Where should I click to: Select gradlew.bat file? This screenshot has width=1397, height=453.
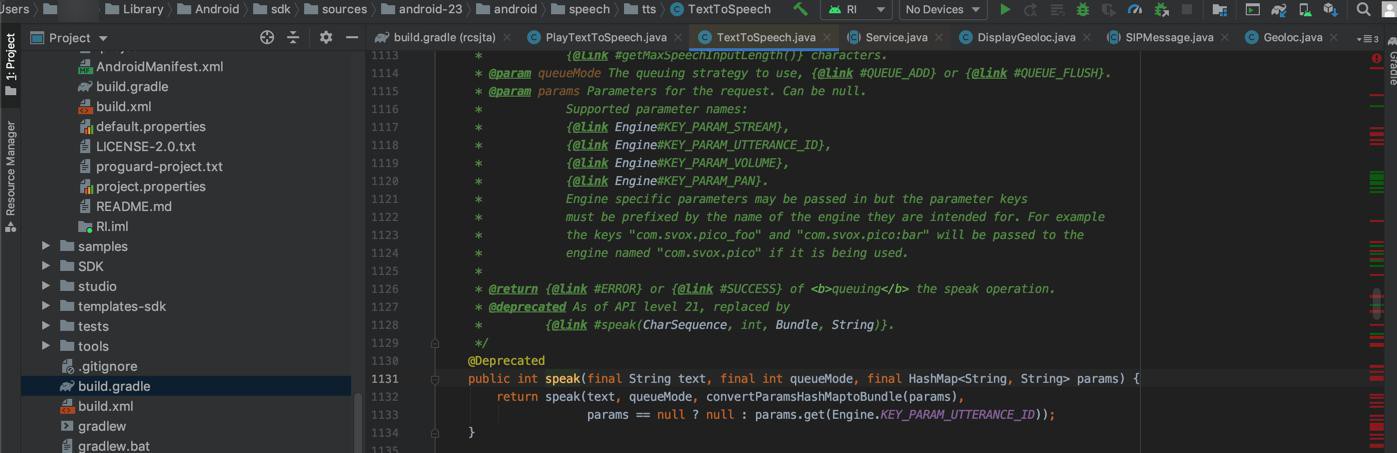click(x=113, y=446)
